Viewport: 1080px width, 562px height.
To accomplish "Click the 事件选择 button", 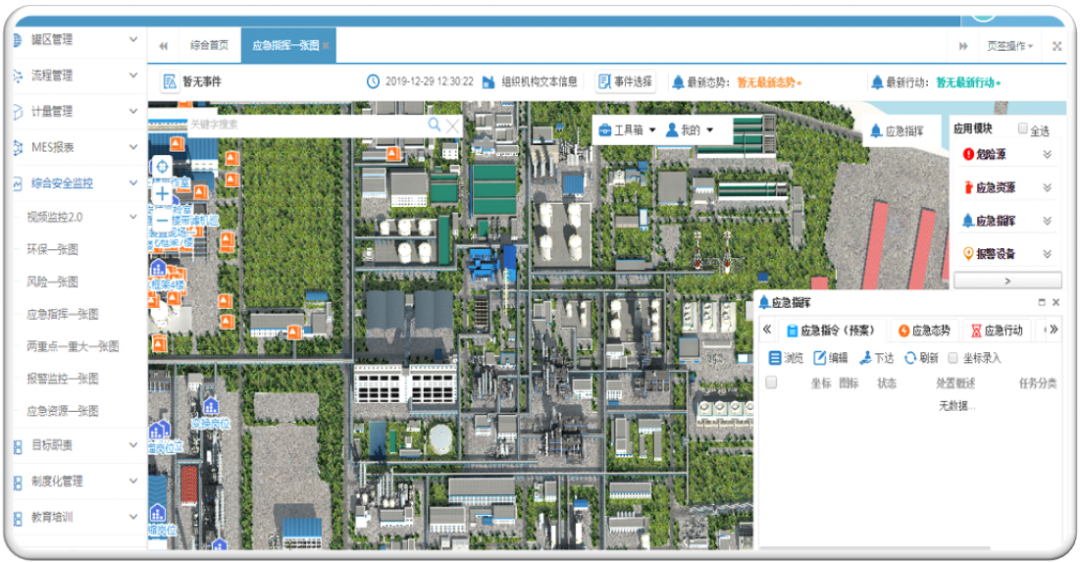I will point(626,82).
